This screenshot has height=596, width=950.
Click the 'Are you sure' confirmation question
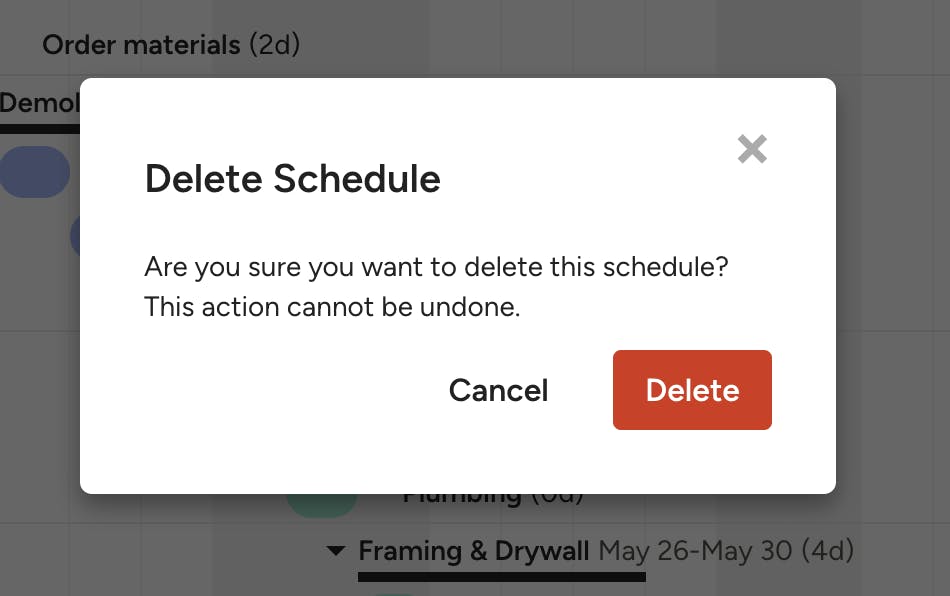[x=437, y=267]
